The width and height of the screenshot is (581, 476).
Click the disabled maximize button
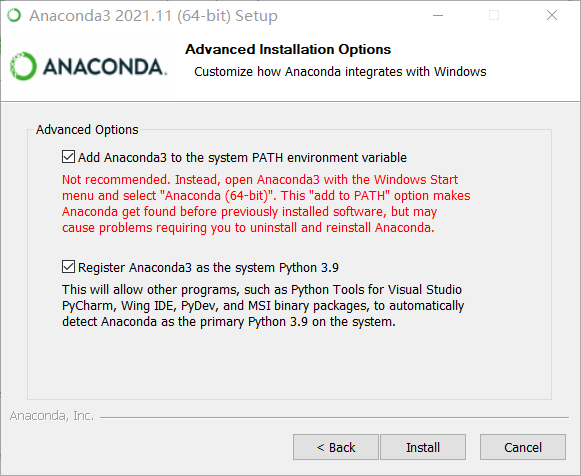[x=494, y=15]
